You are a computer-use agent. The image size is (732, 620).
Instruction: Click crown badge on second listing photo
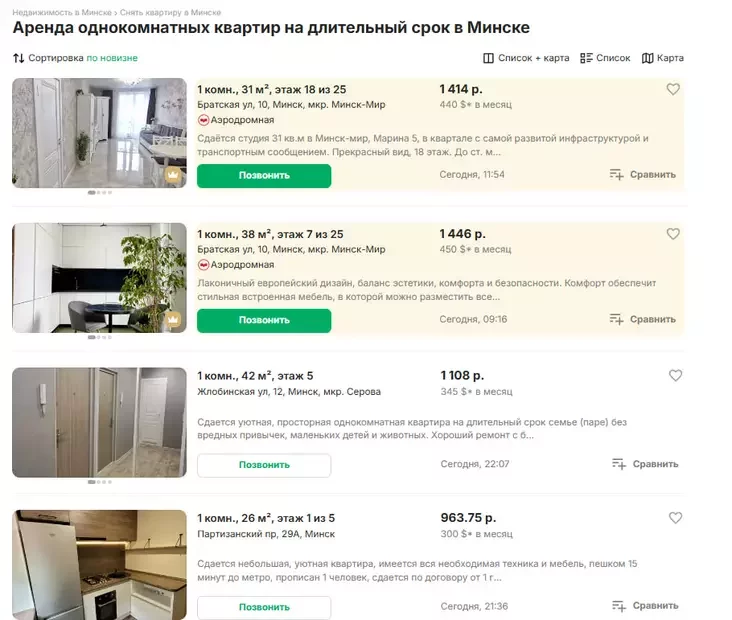[x=173, y=319]
